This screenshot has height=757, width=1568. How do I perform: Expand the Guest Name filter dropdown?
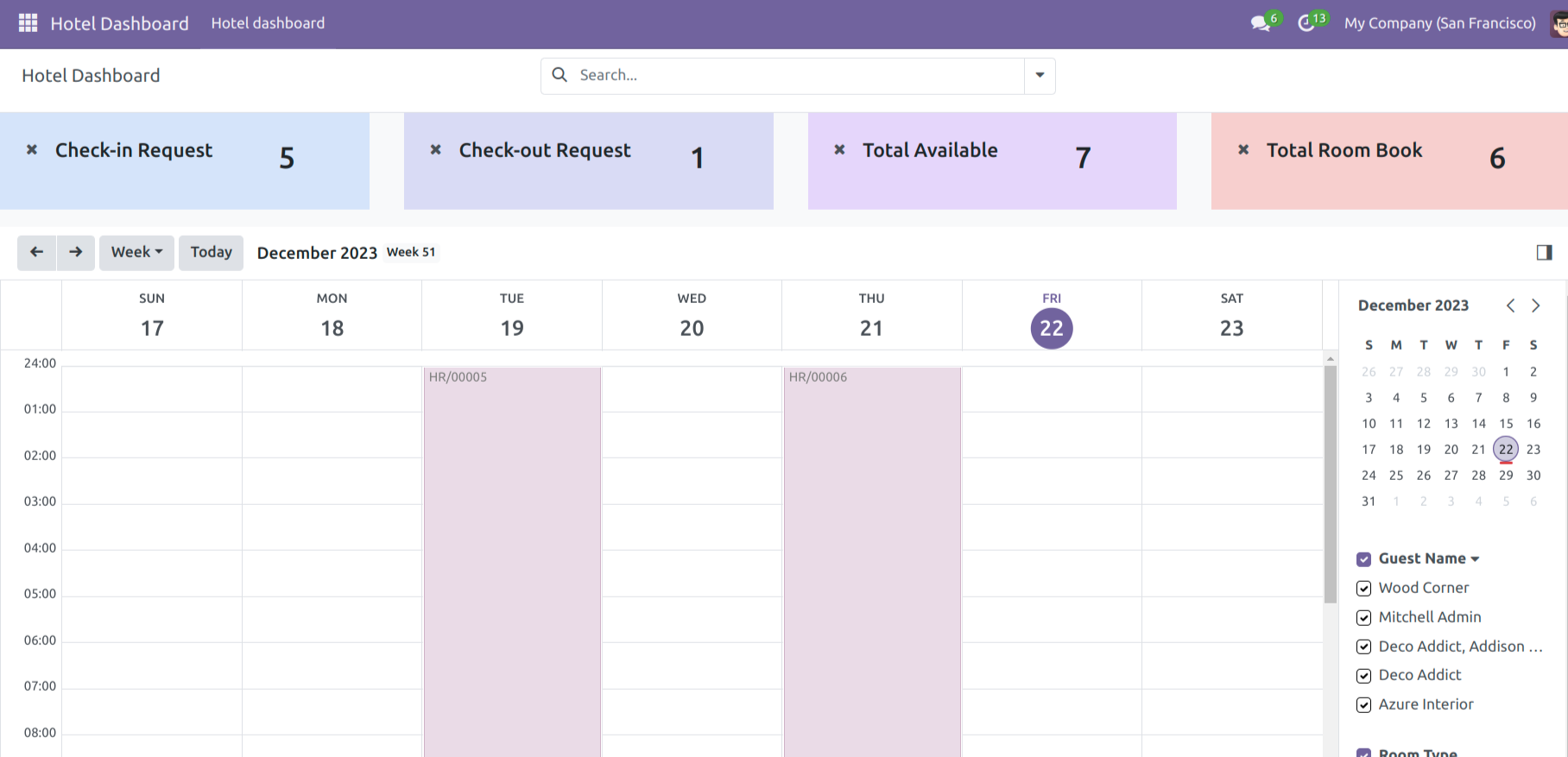pyautogui.click(x=1475, y=559)
